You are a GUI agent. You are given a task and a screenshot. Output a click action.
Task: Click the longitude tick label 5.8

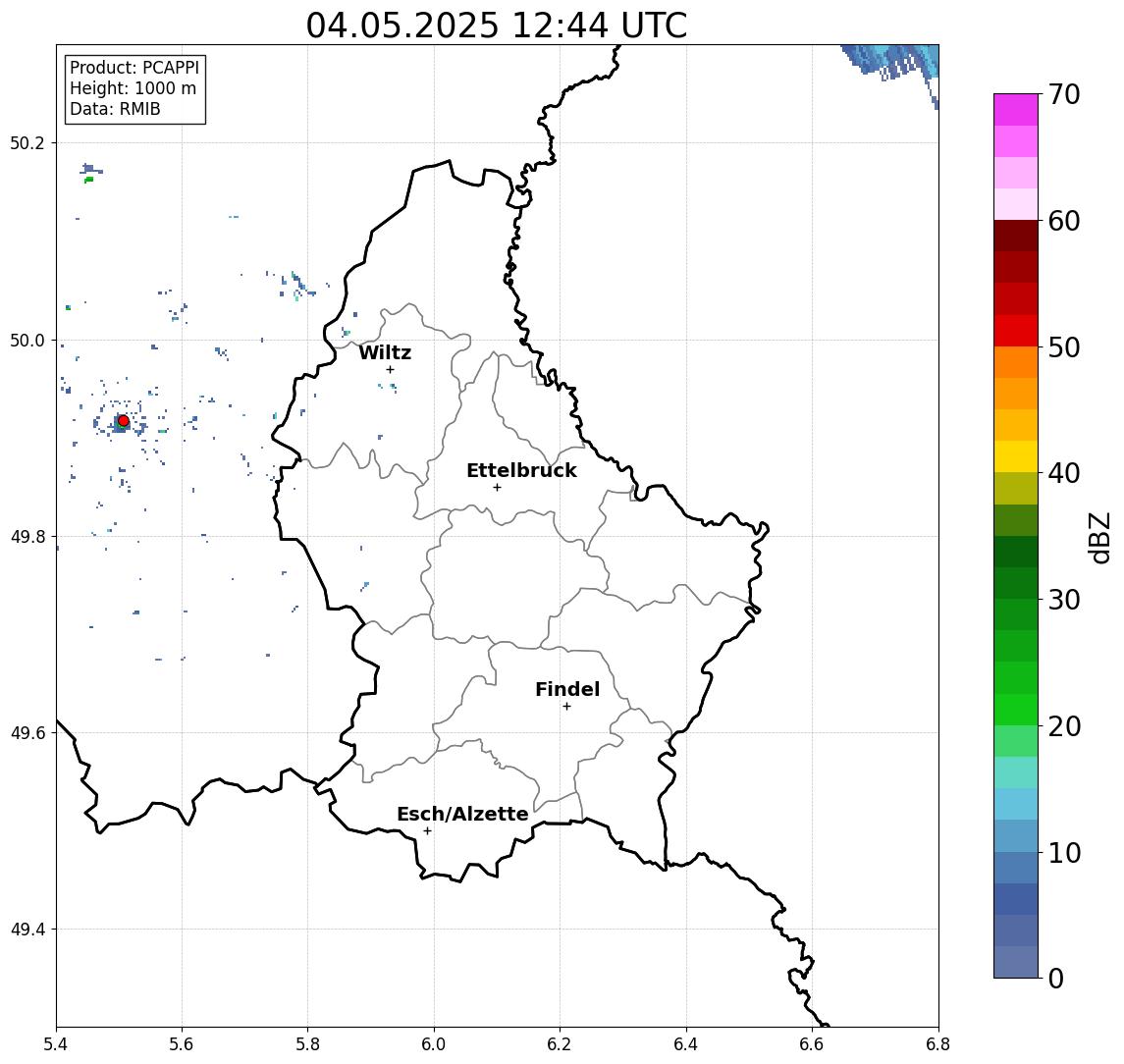click(x=307, y=1044)
